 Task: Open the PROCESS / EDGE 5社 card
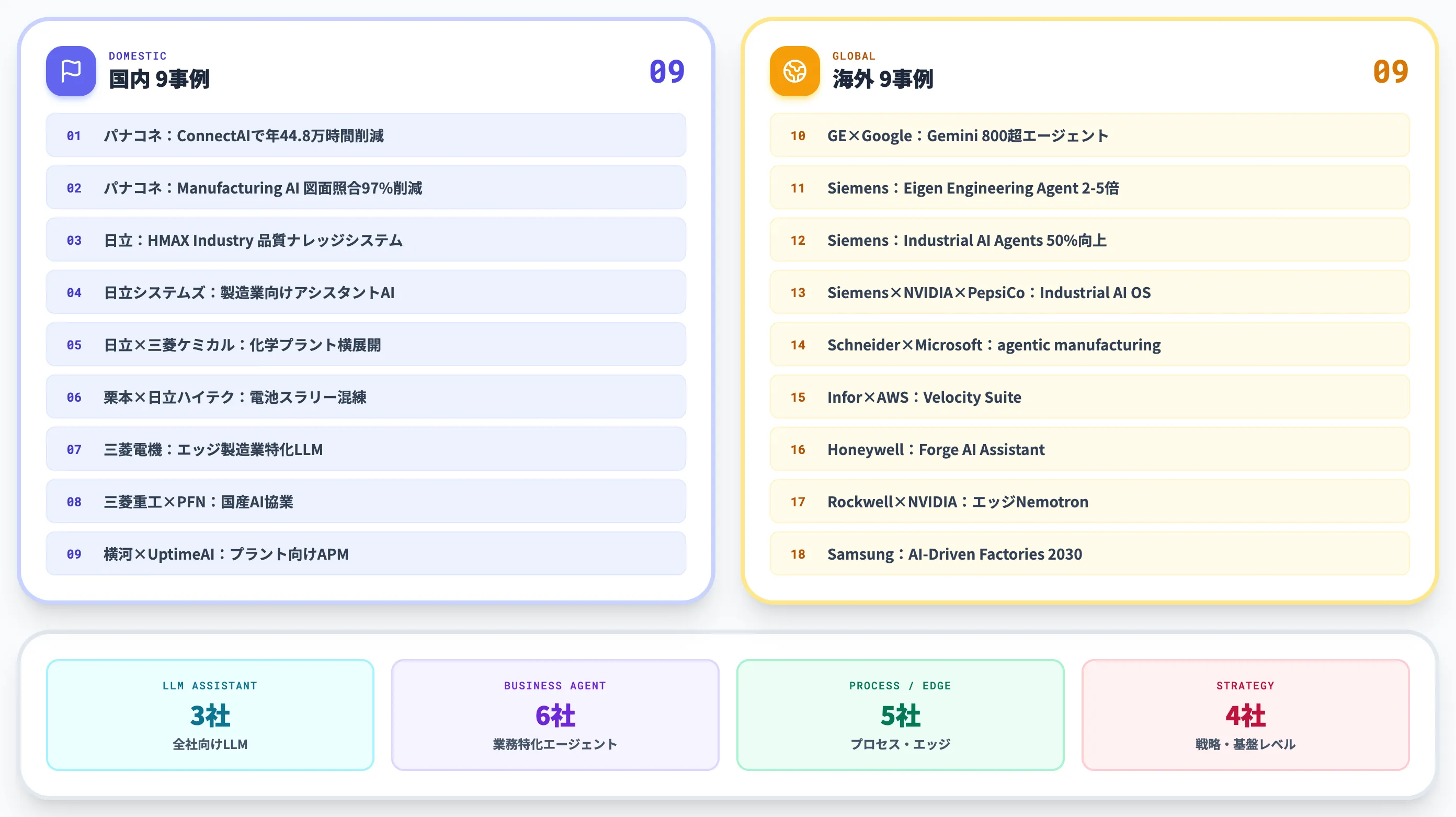pyautogui.click(x=901, y=714)
